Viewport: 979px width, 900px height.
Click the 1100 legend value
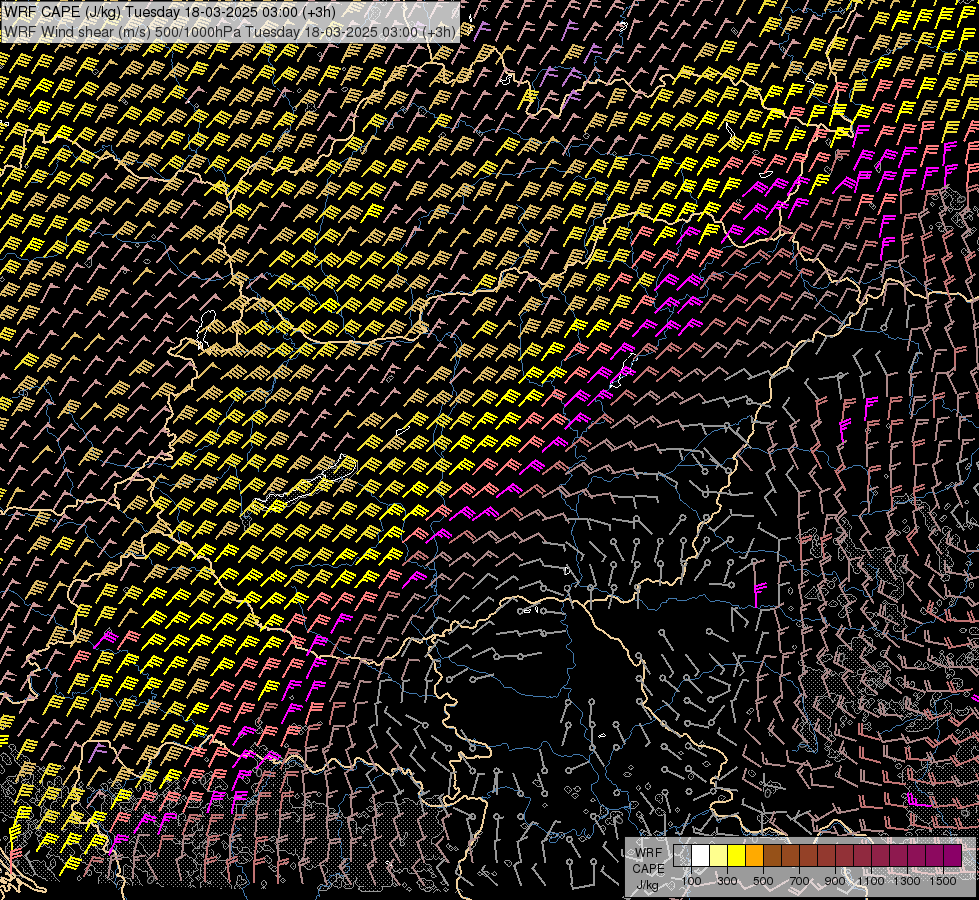point(871,881)
